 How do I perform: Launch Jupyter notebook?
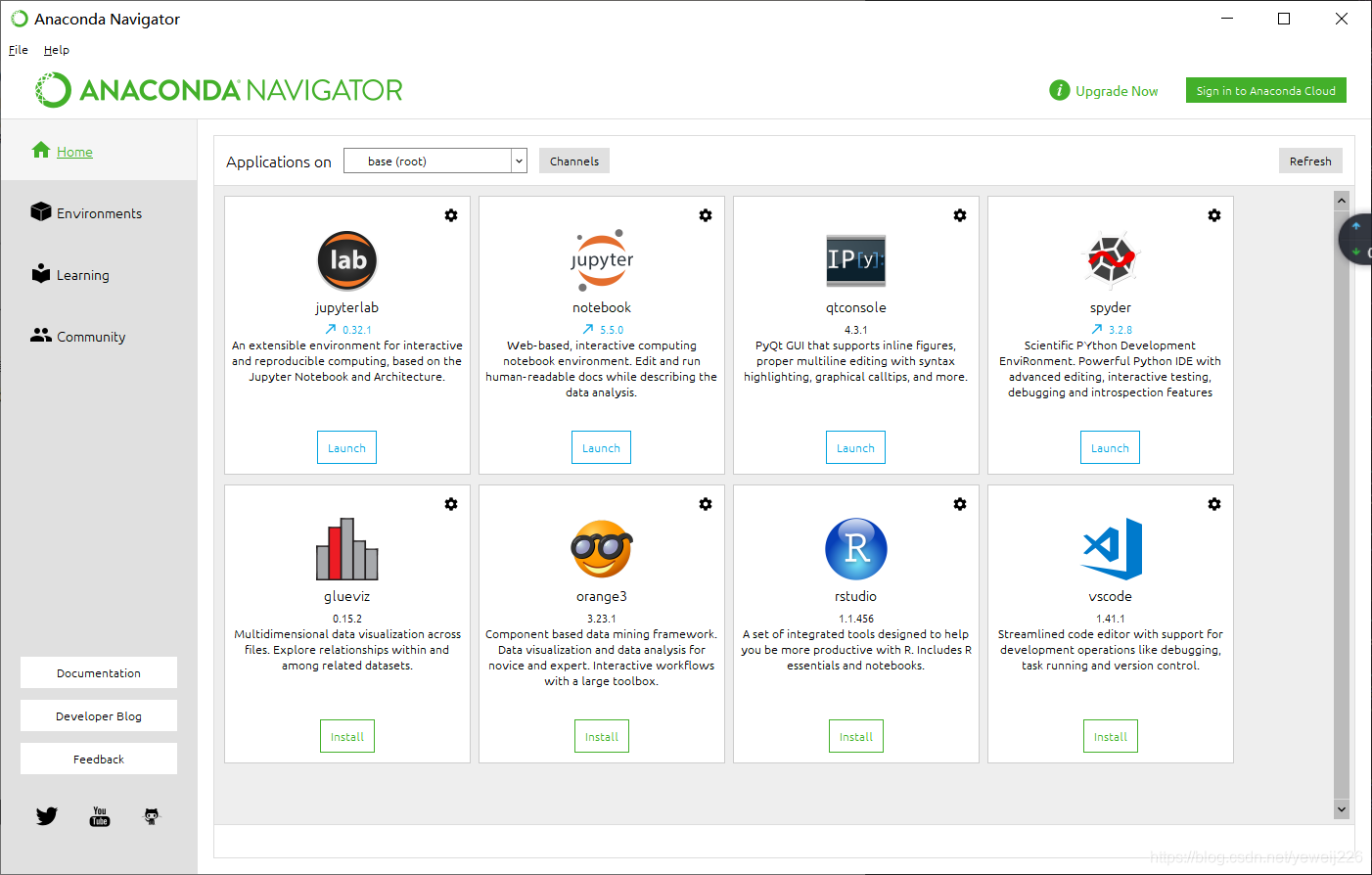click(x=601, y=447)
